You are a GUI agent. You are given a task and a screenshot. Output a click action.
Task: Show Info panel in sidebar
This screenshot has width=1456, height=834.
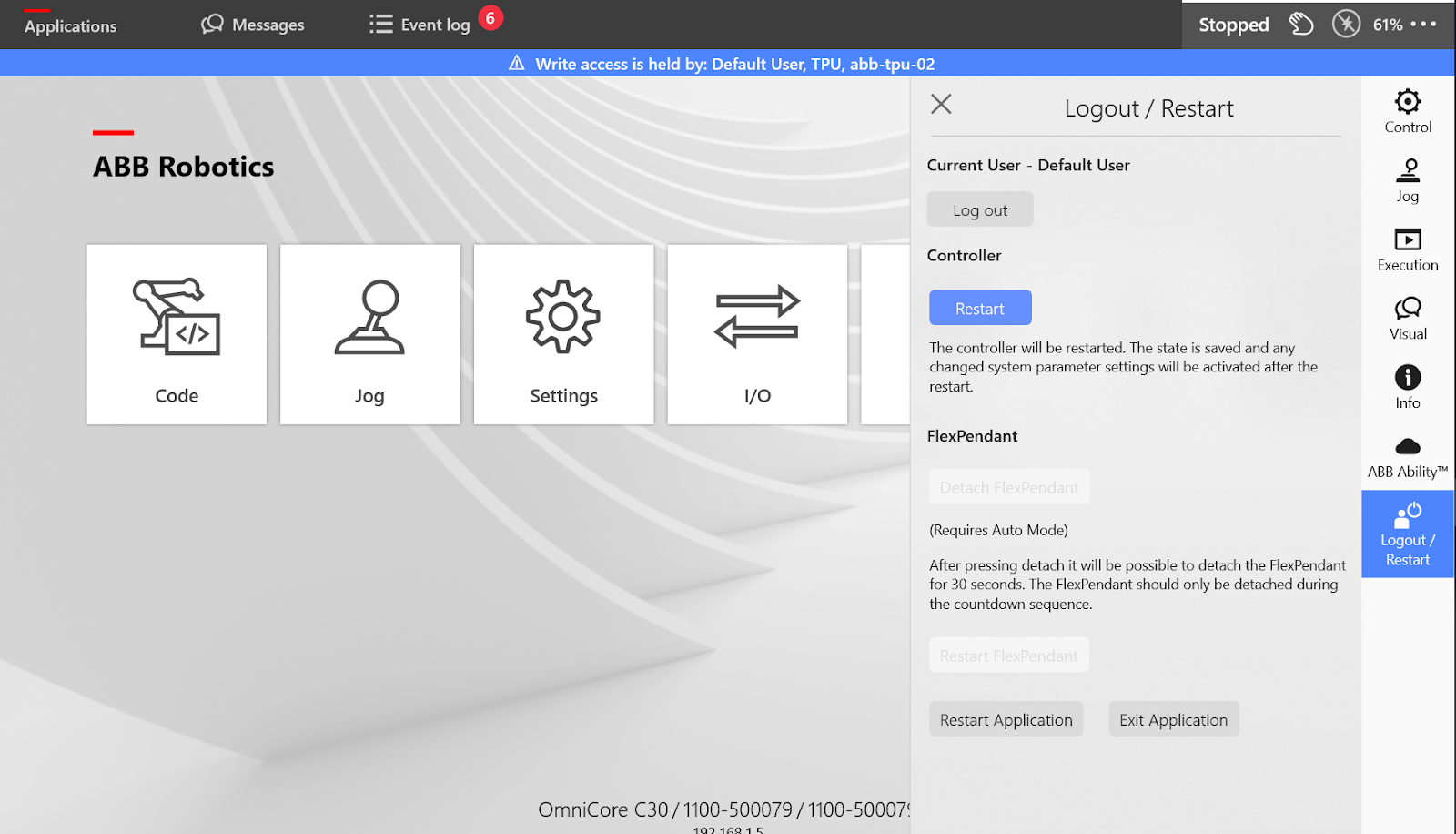1408,388
